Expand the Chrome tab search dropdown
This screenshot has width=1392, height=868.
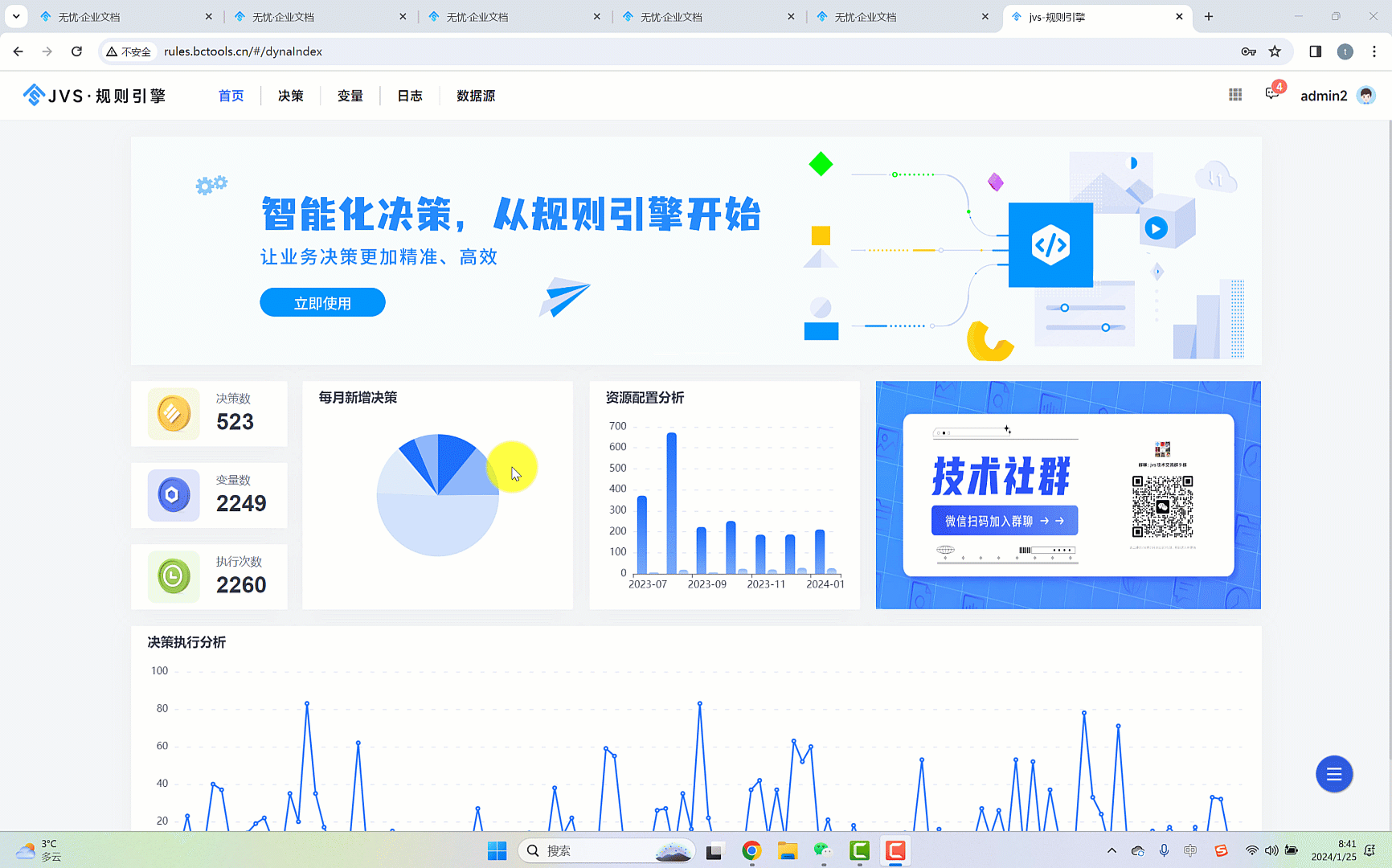coord(16,16)
